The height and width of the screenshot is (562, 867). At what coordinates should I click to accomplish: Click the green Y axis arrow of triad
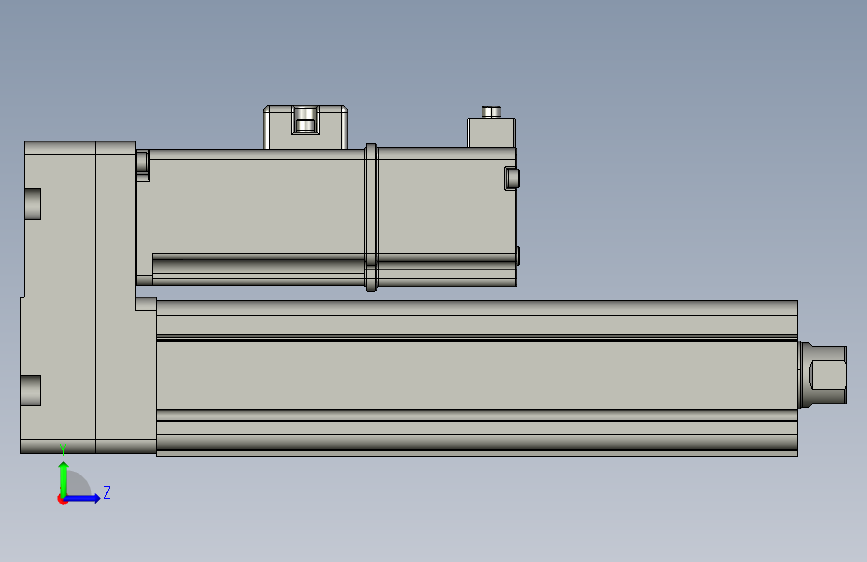tap(64, 478)
